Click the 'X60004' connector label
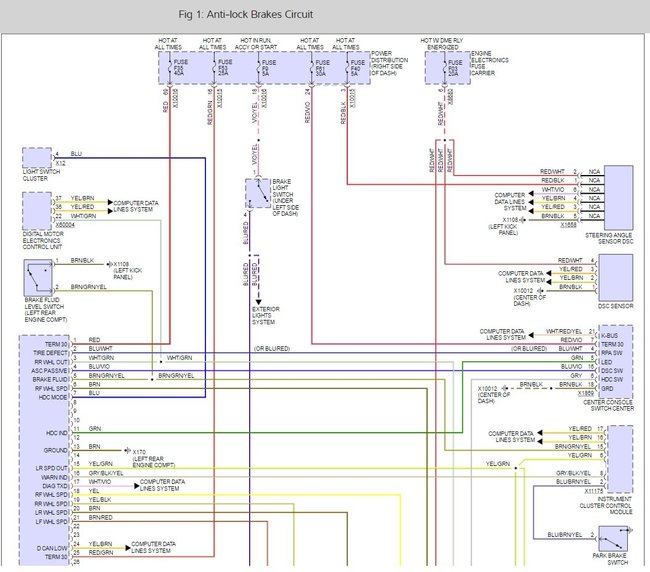650x572 pixels. click(65, 225)
